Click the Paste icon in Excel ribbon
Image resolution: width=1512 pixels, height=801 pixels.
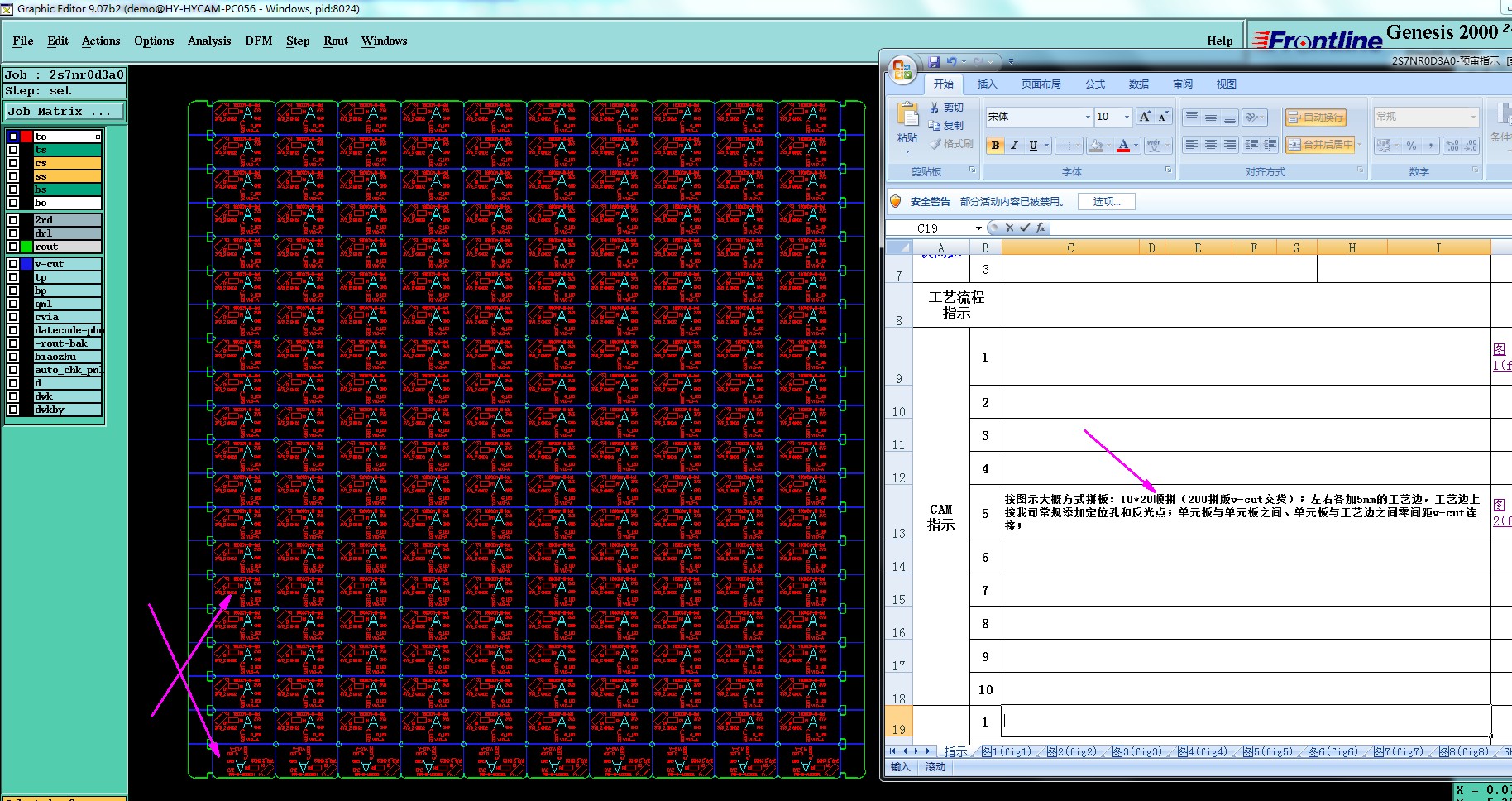(x=907, y=115)
